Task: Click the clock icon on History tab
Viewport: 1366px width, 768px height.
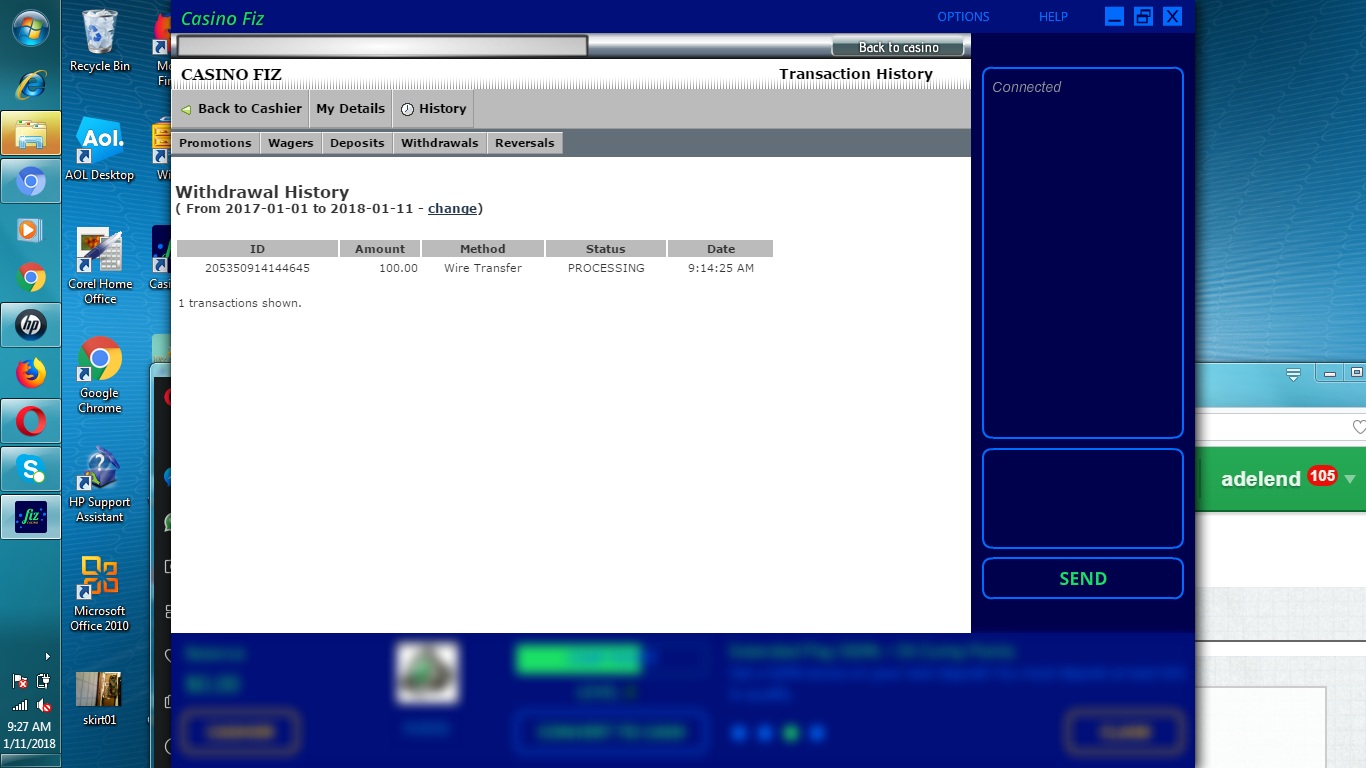Action: pyautogui.click(x=407, y=109)
